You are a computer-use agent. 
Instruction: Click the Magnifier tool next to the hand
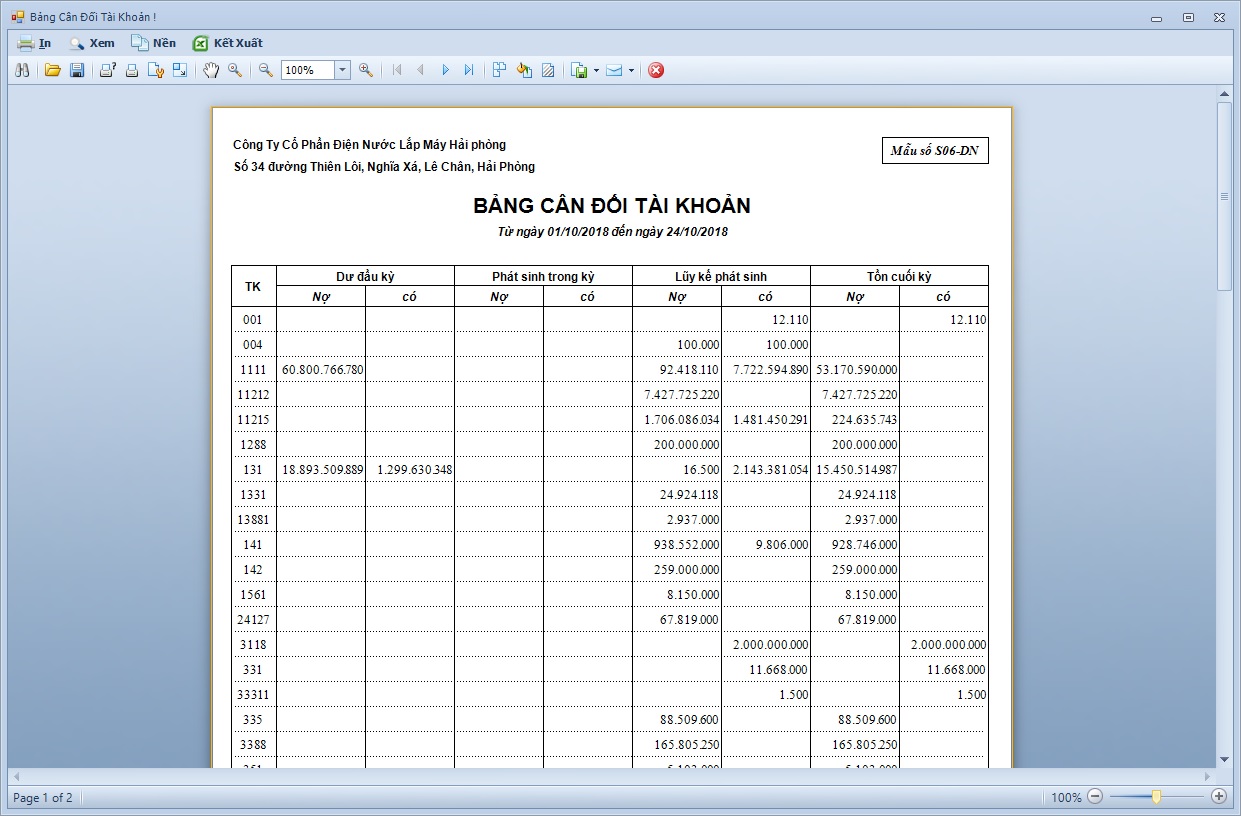235,70
